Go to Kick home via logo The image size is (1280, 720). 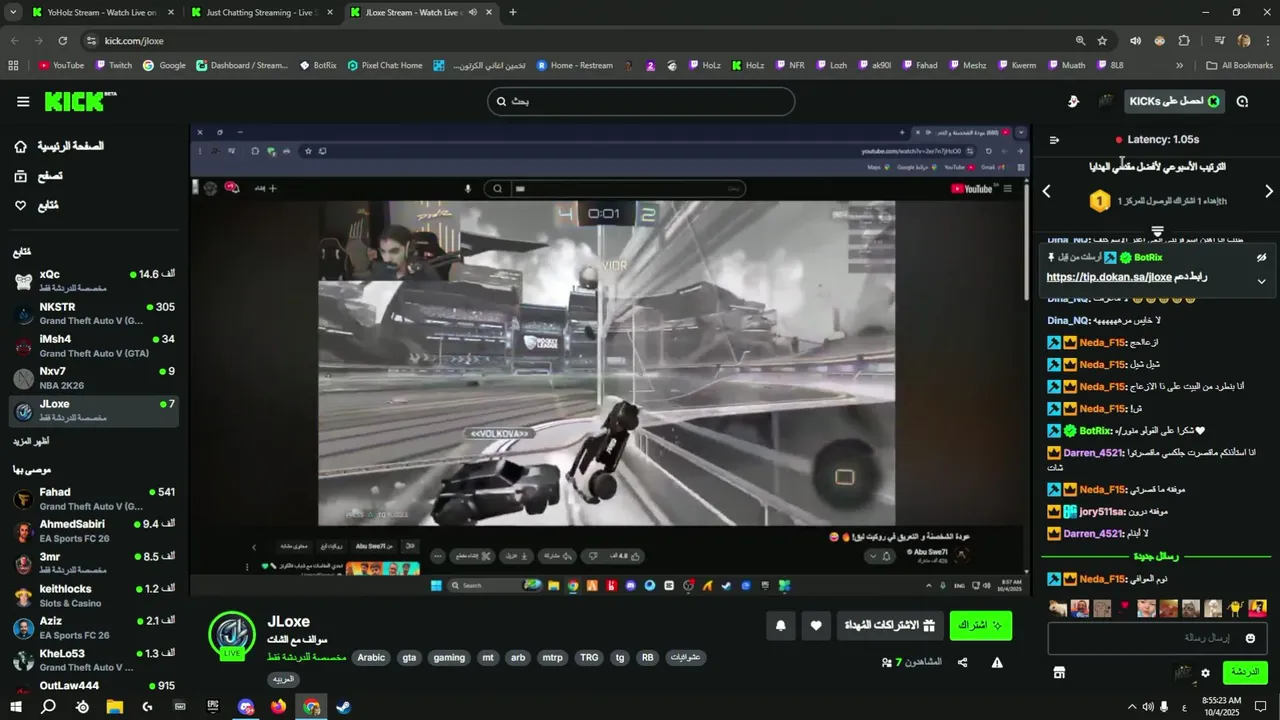(x=80, y=101)
